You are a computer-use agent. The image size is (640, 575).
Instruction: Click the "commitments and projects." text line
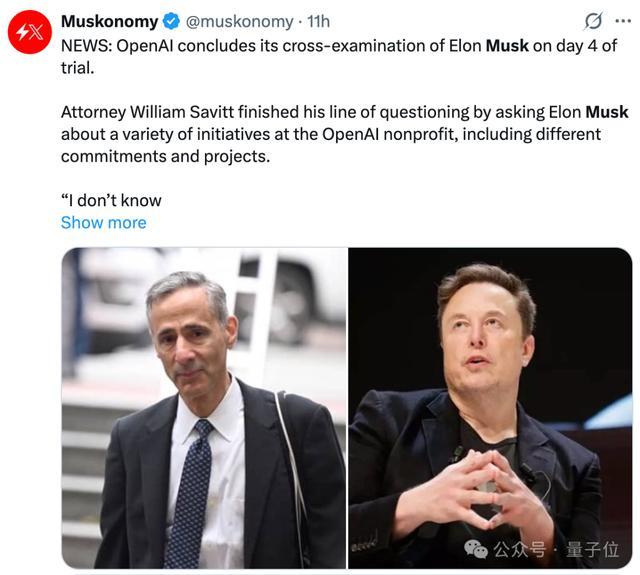pos(166,157)
